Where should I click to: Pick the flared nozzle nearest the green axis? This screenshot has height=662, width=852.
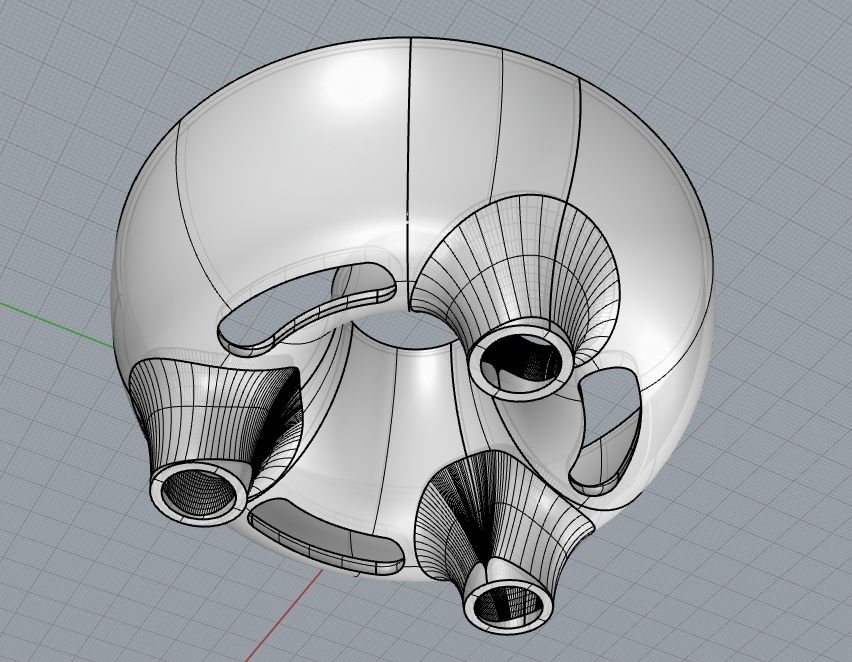(x=215, y=440)
